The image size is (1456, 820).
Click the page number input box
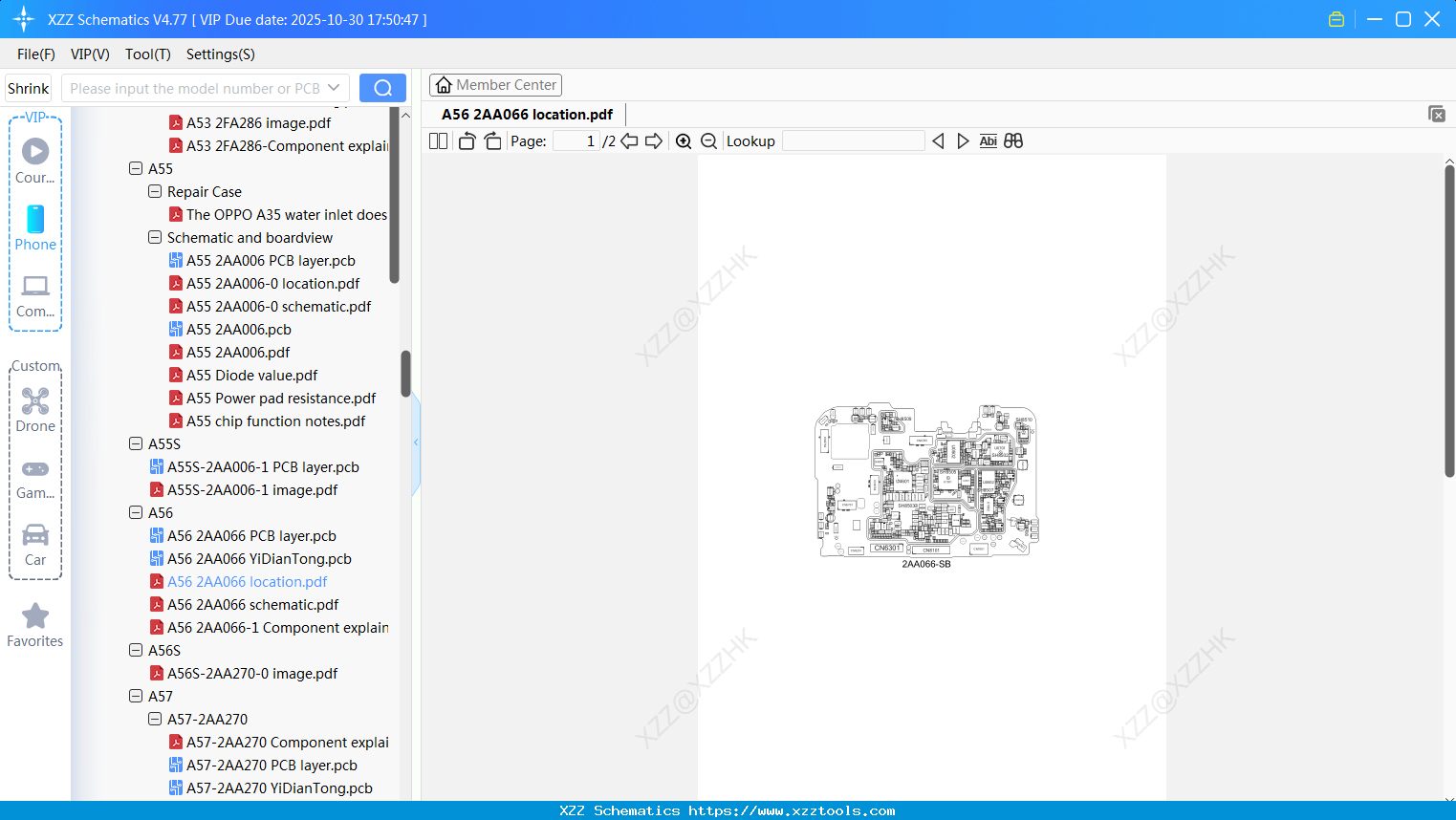pyautogui.click(x=576, y=140)
